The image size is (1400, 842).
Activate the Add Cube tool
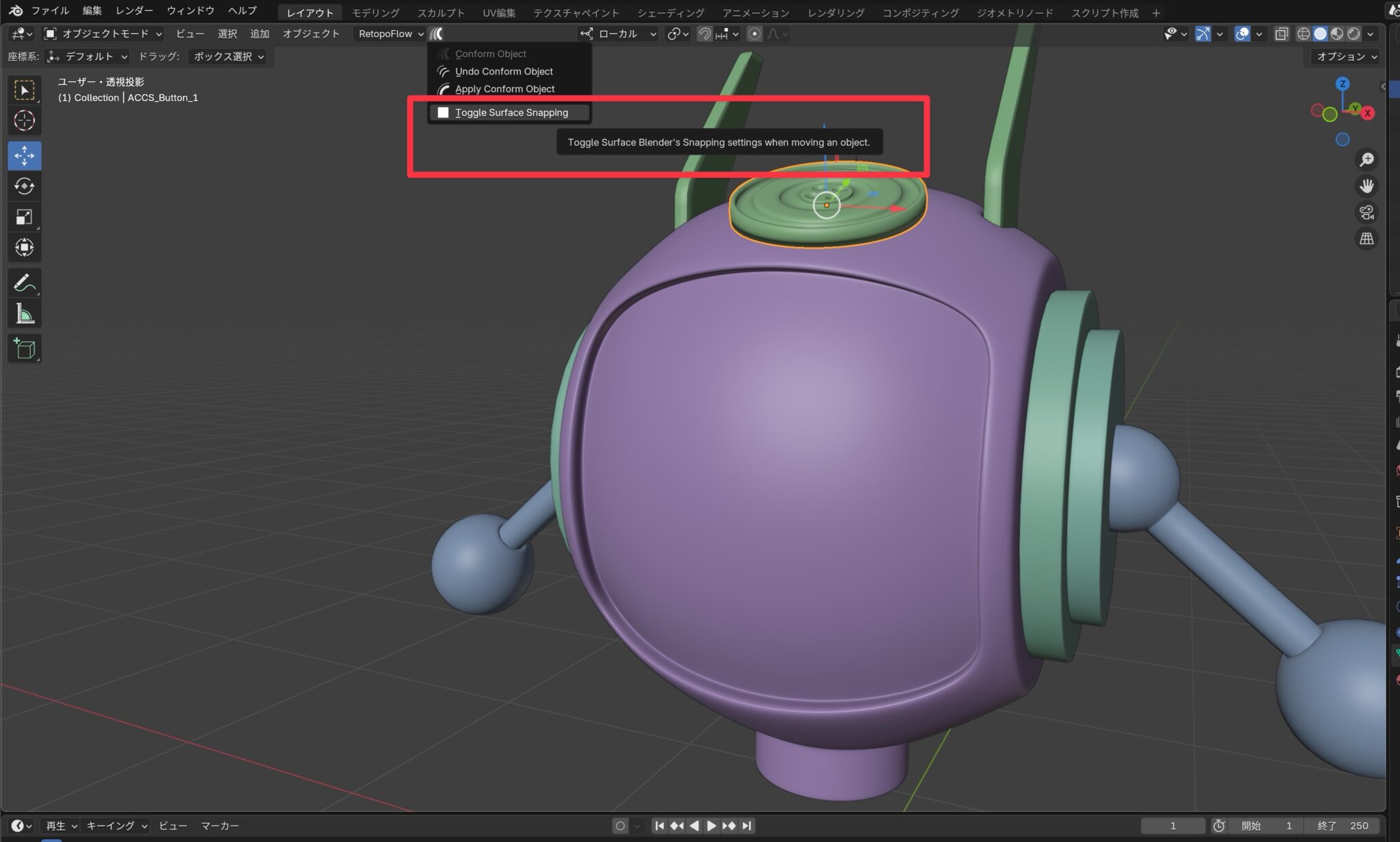[x=24, y=348]
